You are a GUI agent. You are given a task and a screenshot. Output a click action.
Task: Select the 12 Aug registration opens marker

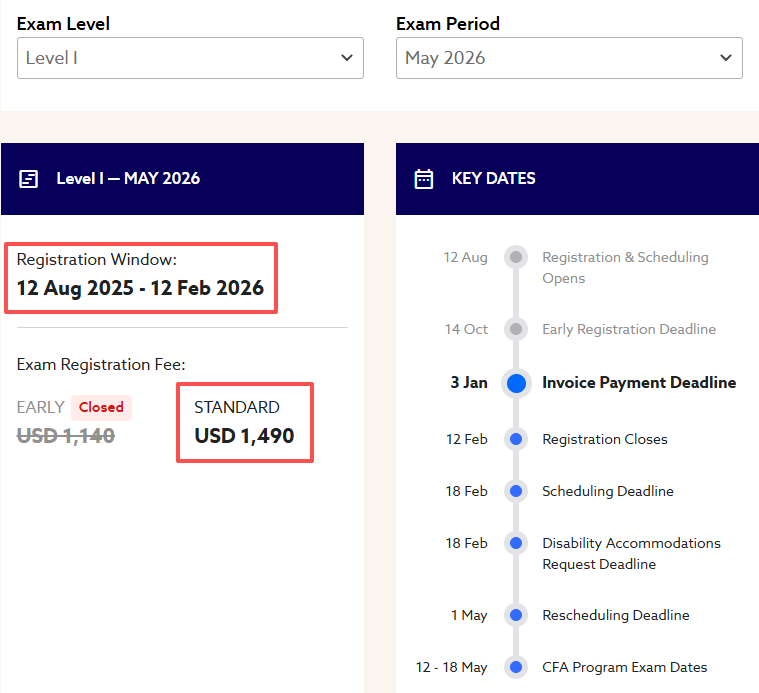(x=516, y=257)
